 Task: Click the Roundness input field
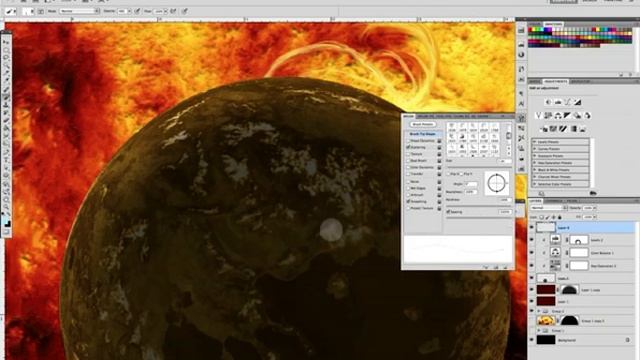click(x=471, y=191)
